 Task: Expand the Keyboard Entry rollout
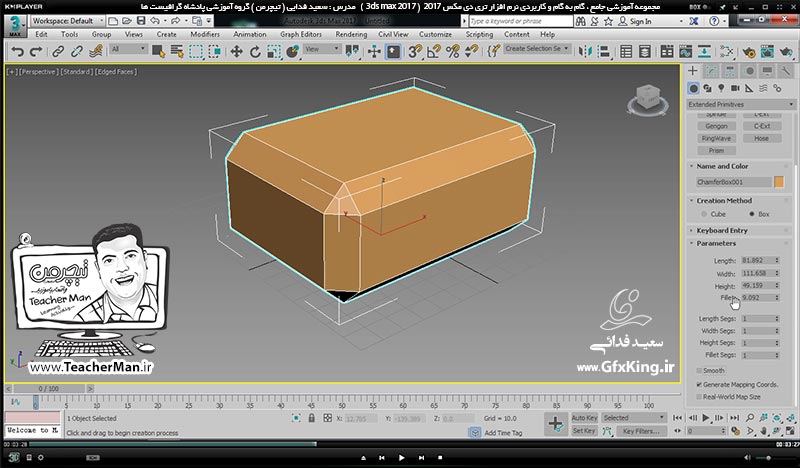click(722, 231)
